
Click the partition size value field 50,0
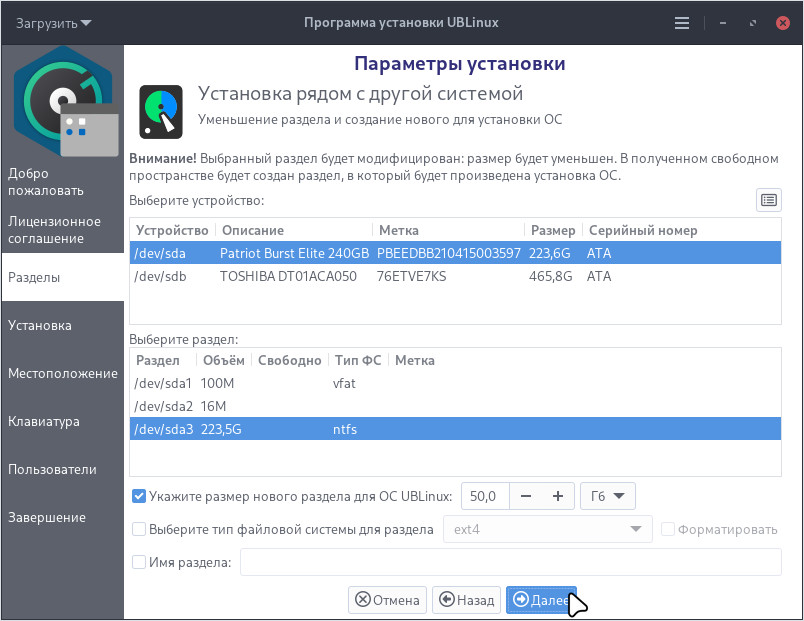coord(485,496)
